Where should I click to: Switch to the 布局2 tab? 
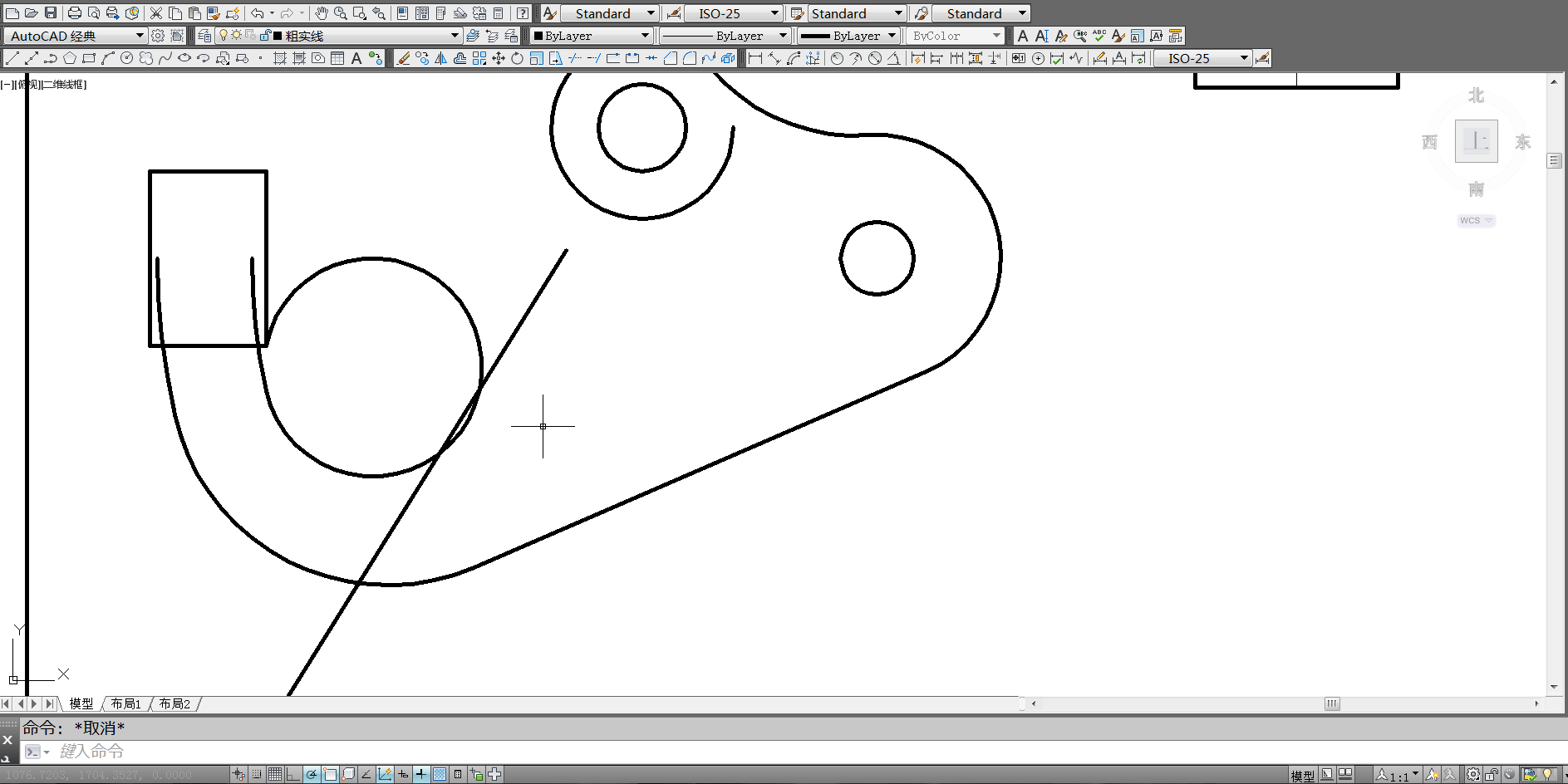click(x=174, y=703)
